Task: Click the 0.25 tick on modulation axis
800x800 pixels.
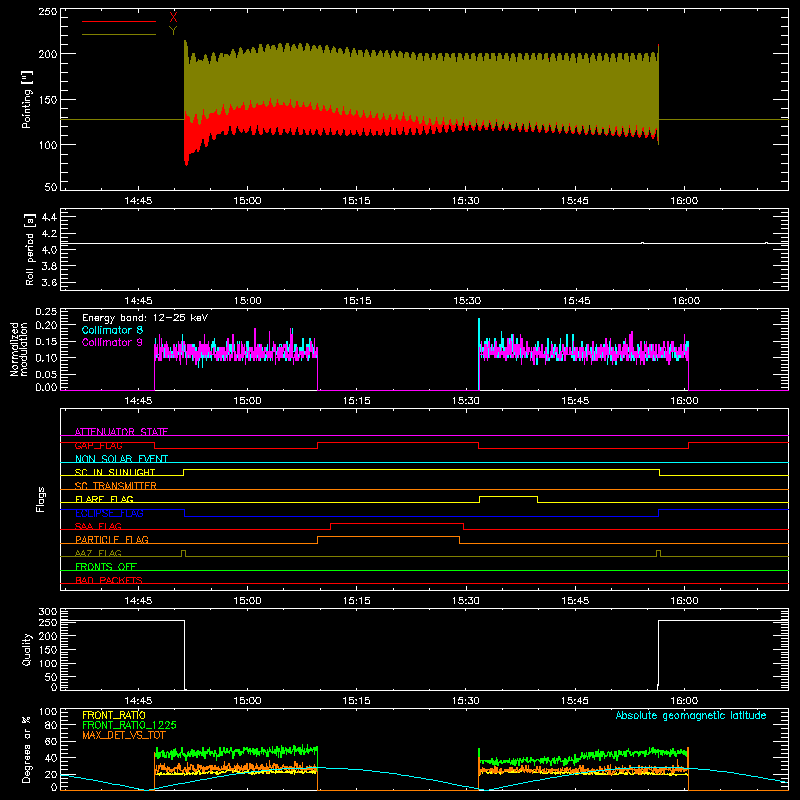Action: point(47,312)
